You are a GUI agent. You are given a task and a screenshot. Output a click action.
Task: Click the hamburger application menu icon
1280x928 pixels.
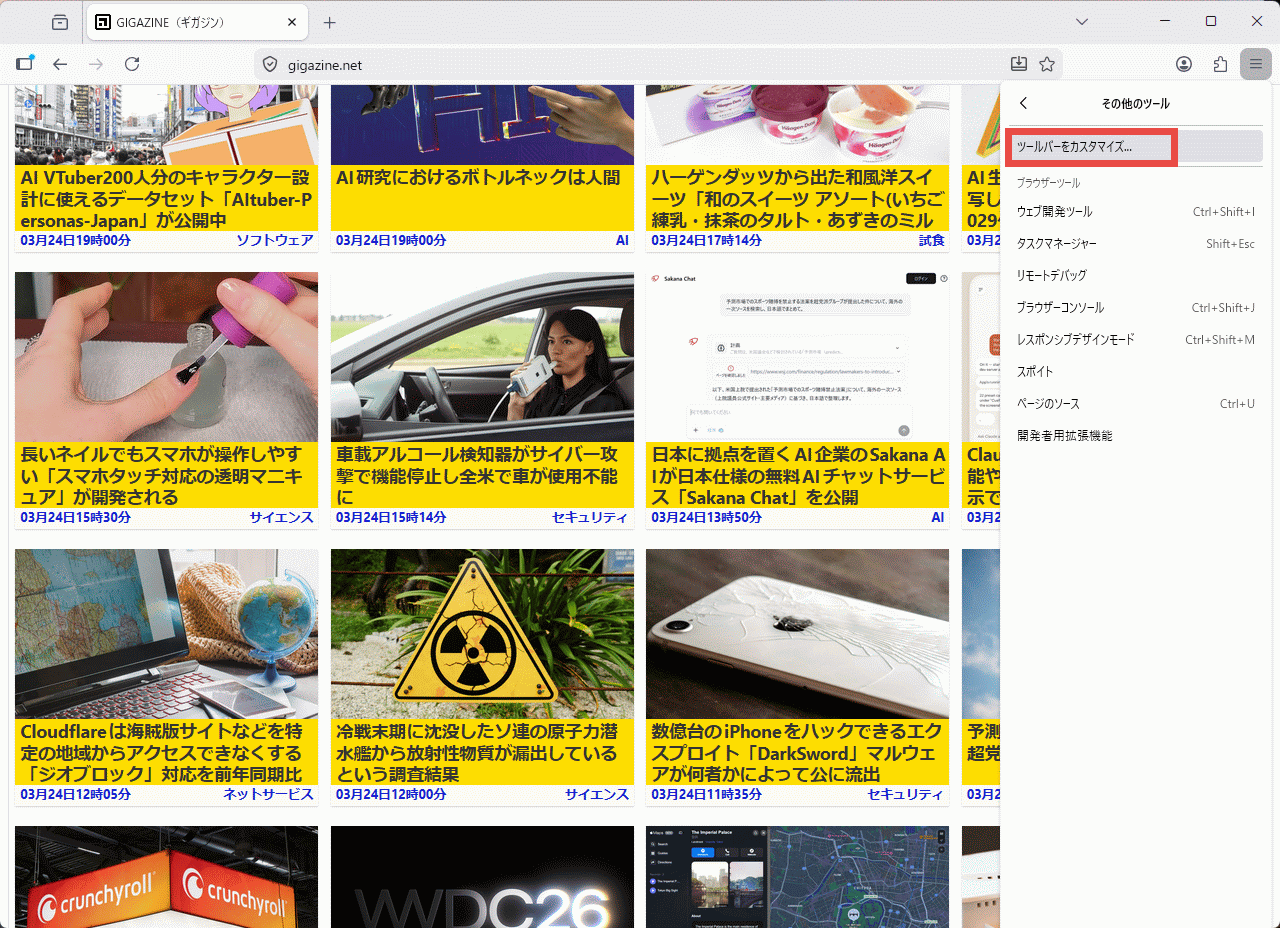click(1255, 64)
